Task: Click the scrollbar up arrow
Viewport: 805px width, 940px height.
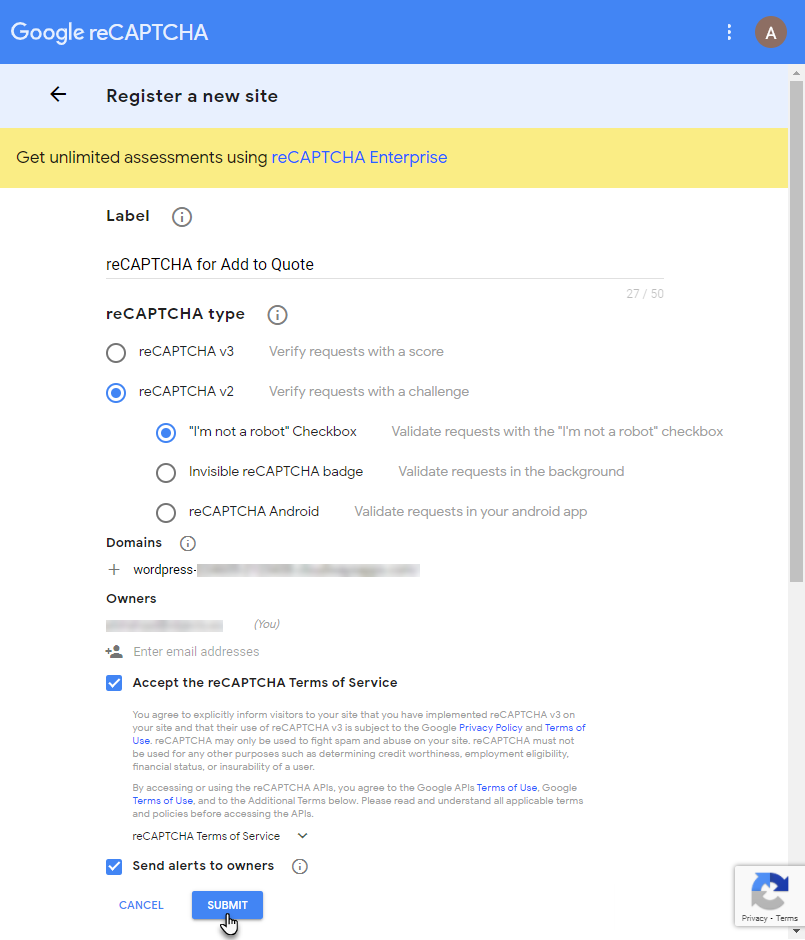Action: [796, 73]
